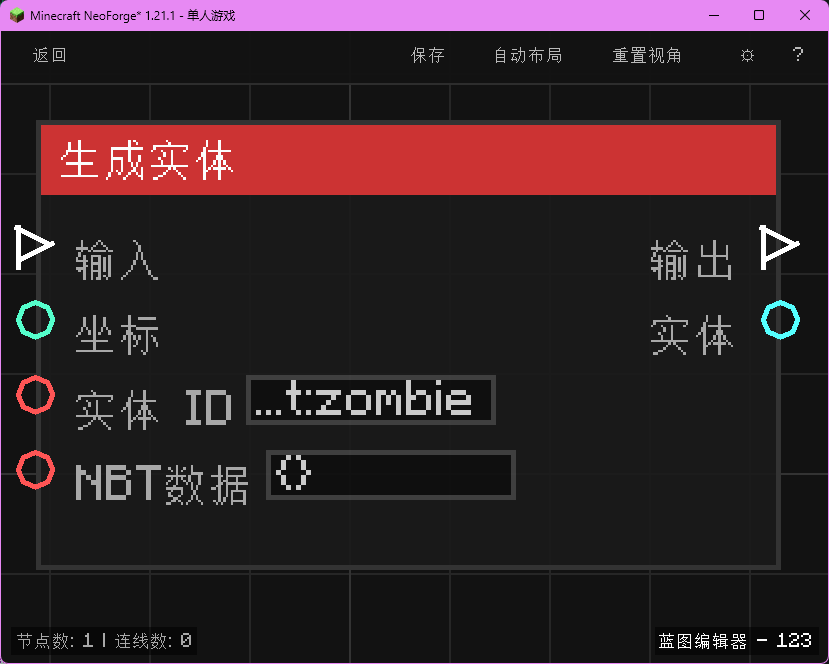Click the white output execution pin arrow
Viewport: 829px width, 664px height.
click(781, 245)
